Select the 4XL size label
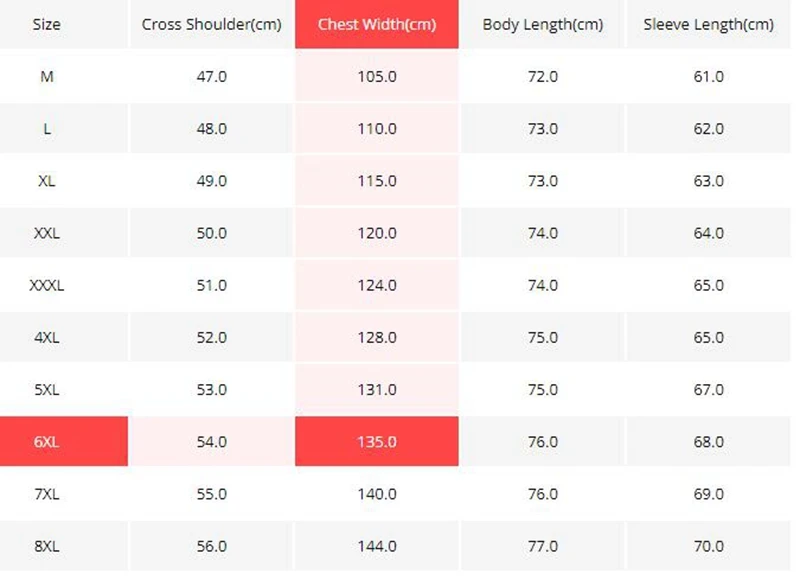Screen dimensions: 800x580 (x=47, y=337)
